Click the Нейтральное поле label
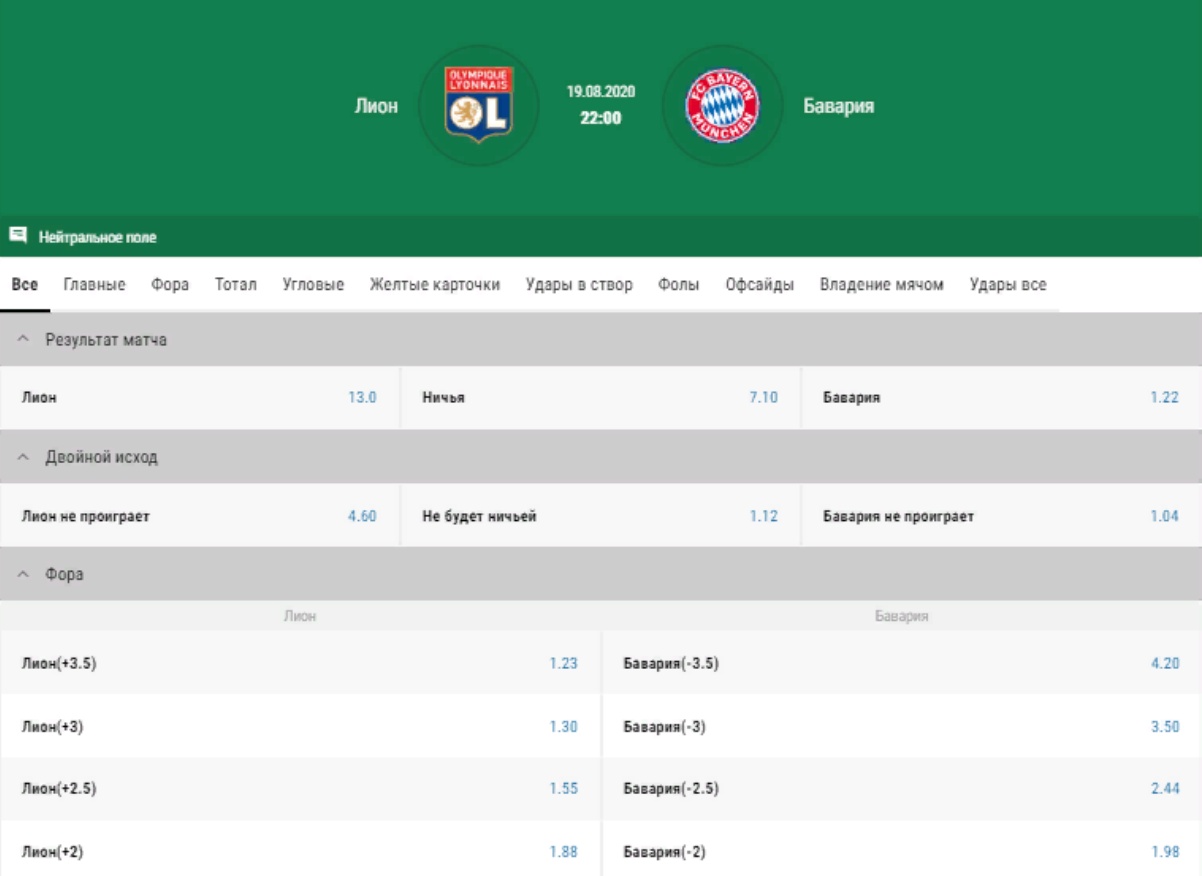This screenshot has width=1202, height=876. click(x=98, y=238)
